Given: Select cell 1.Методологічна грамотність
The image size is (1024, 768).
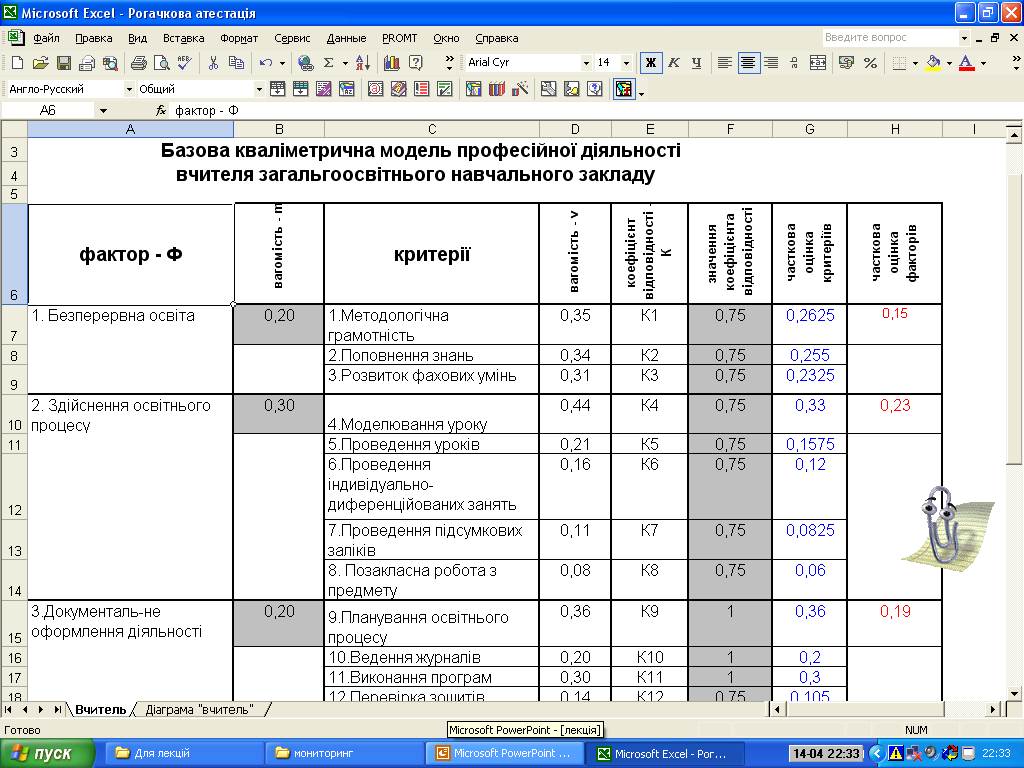Looking at the screenshot, I should tap(432, 325).
